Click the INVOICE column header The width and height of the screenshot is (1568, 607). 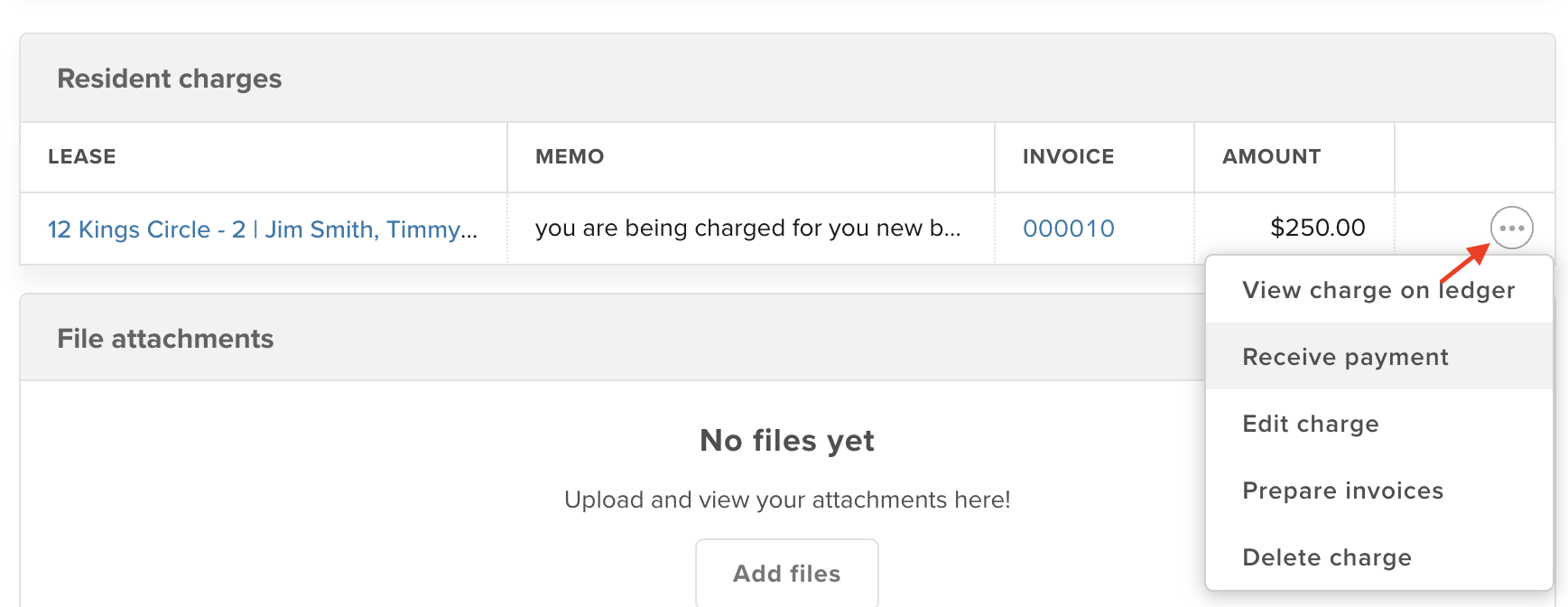click(1068, 157)
